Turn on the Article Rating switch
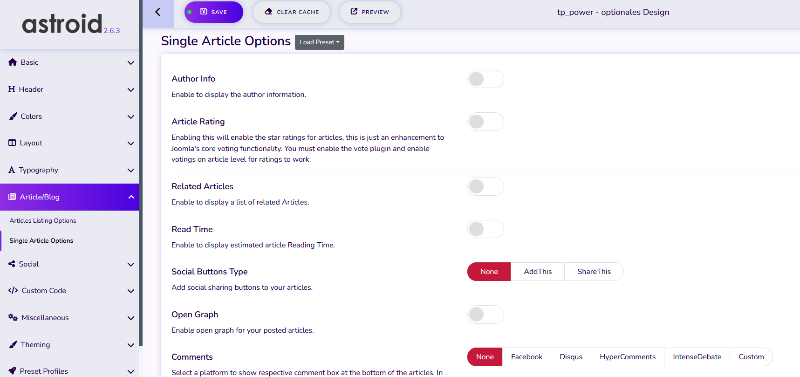Image resolution: width=800 pixels, height=377 pixels. pos(485,122)
